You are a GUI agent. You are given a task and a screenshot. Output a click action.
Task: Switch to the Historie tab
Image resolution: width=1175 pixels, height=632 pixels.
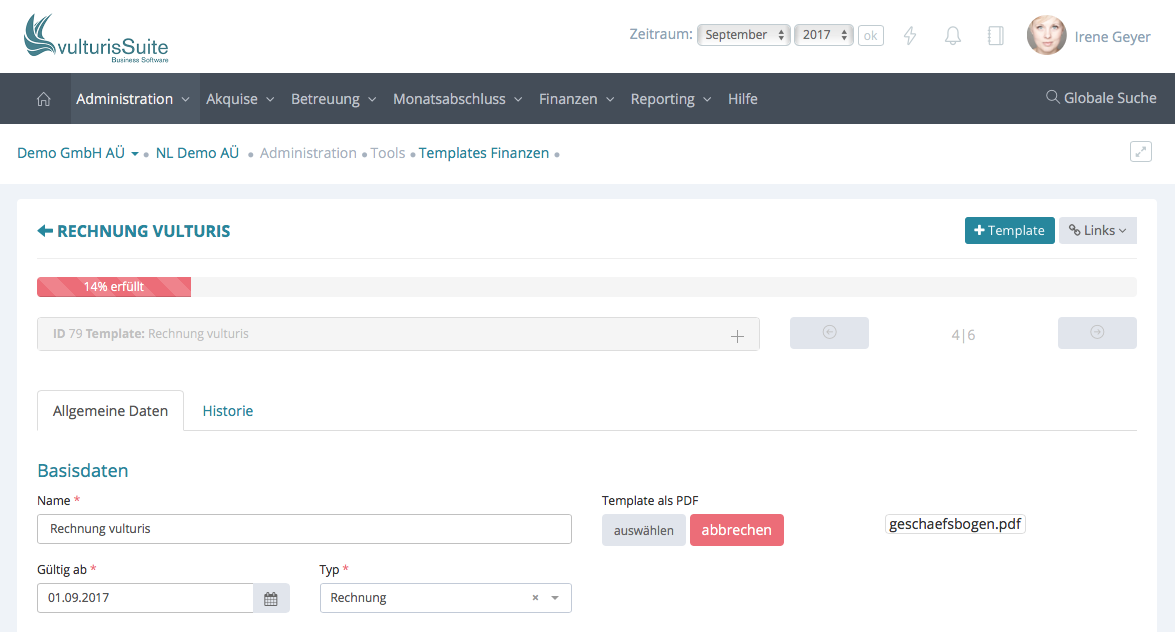[x=227, y=411]
